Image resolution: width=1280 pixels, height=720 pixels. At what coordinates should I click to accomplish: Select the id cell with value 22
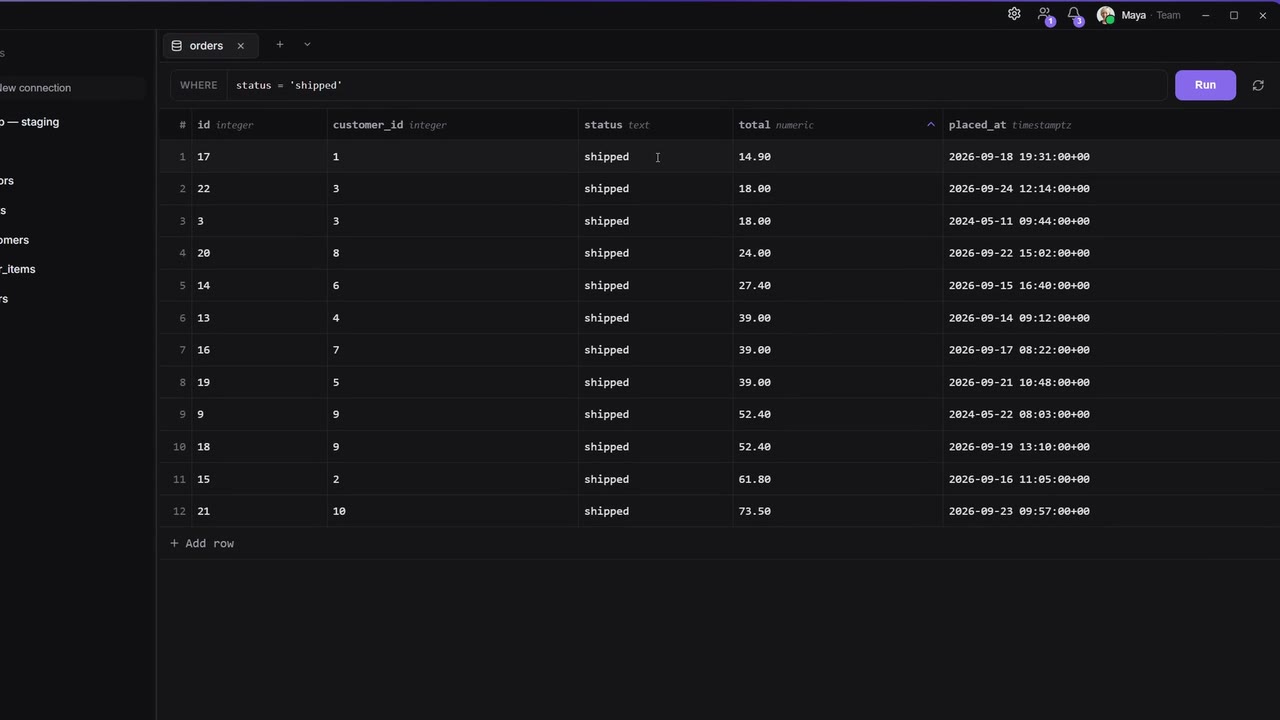[259, 189]
